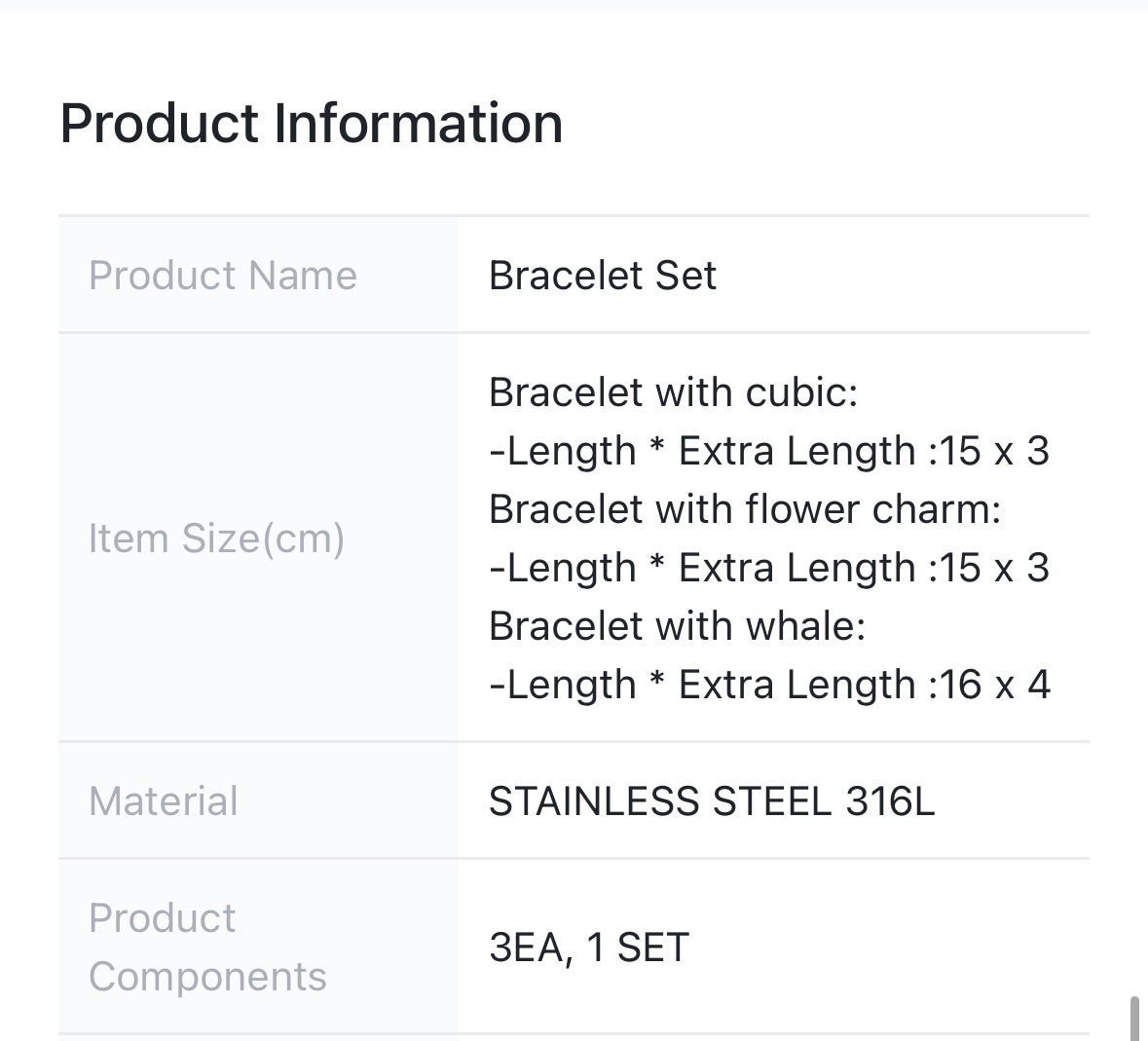The width and height of the screenshot is (1148, 1041).
Task: Click the vertical scrollbar thumb
Action: [1134, 1018]
